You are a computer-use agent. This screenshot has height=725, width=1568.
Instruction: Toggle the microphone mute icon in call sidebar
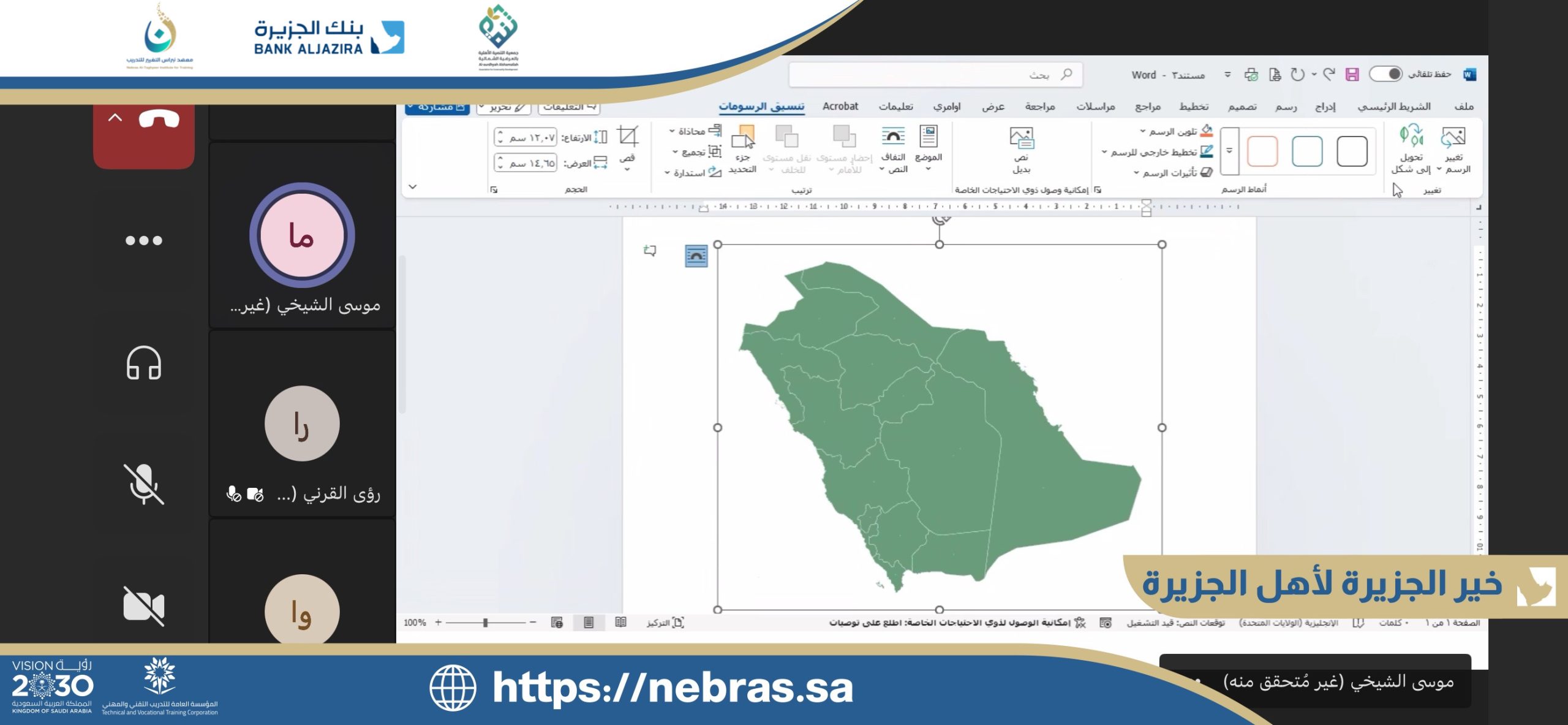[x=143, y=484]
